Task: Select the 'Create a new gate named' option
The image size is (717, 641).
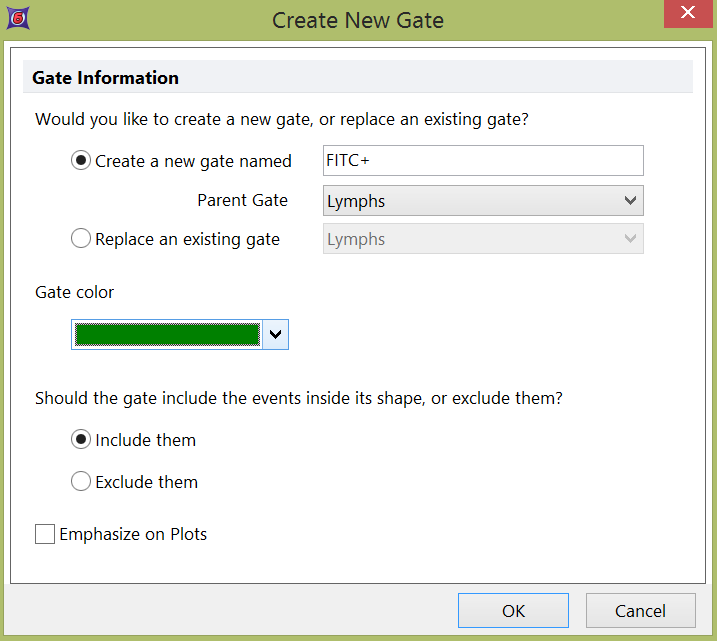Action: [x=81, y=161]
